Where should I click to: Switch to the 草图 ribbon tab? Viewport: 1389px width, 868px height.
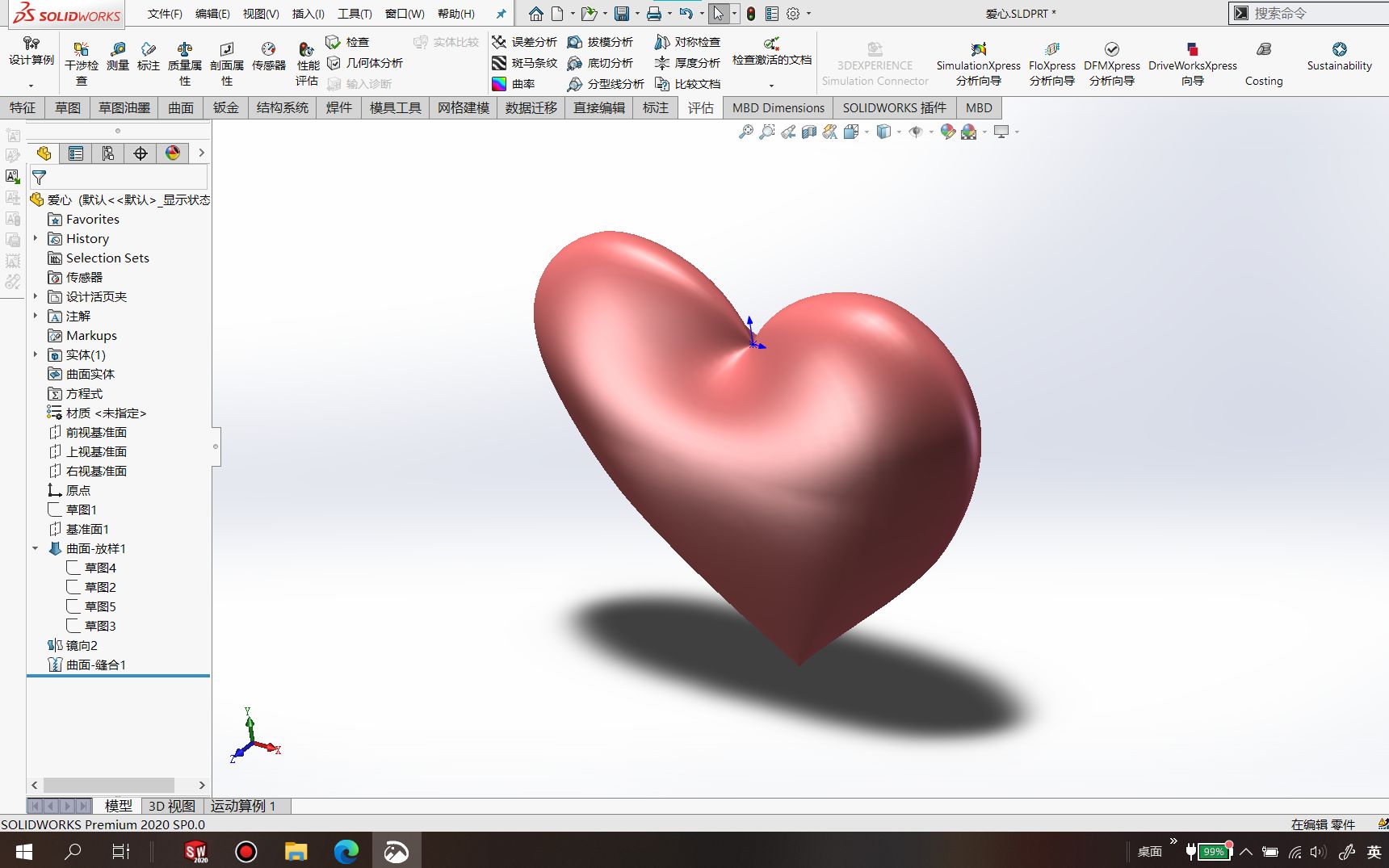click(67, 107)
